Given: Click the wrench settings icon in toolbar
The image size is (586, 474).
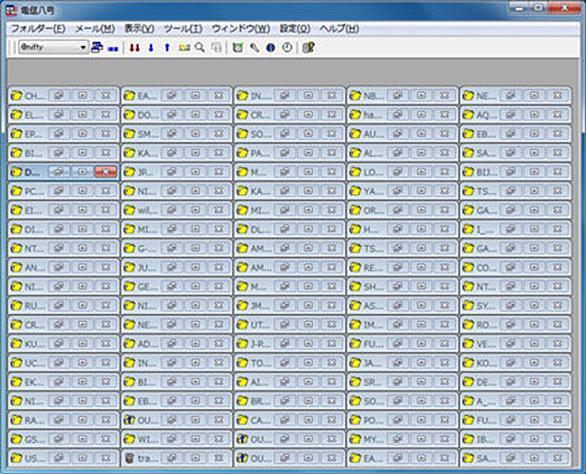Looking at the screenshot, I should pyautogui.click(x=255, y=48).
